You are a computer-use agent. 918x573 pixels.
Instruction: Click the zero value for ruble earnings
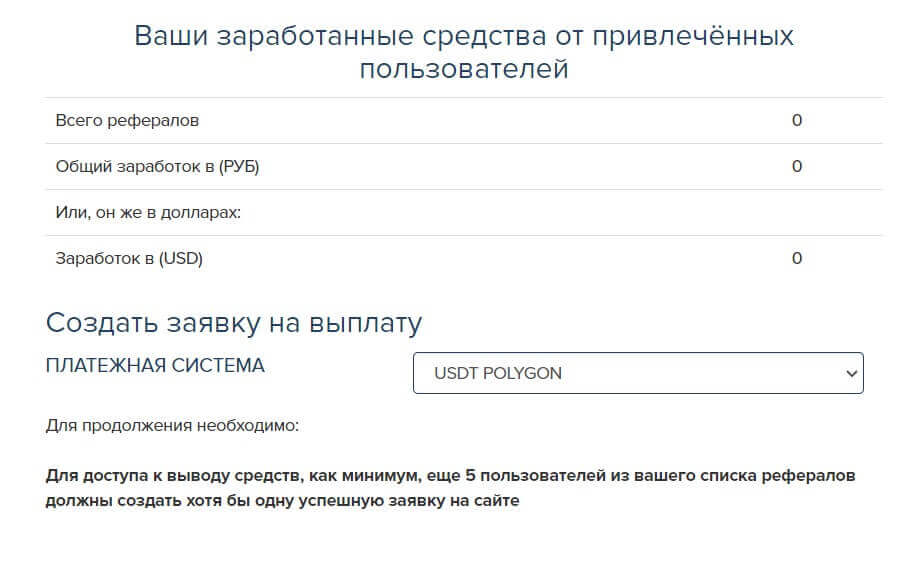point(797,166)
